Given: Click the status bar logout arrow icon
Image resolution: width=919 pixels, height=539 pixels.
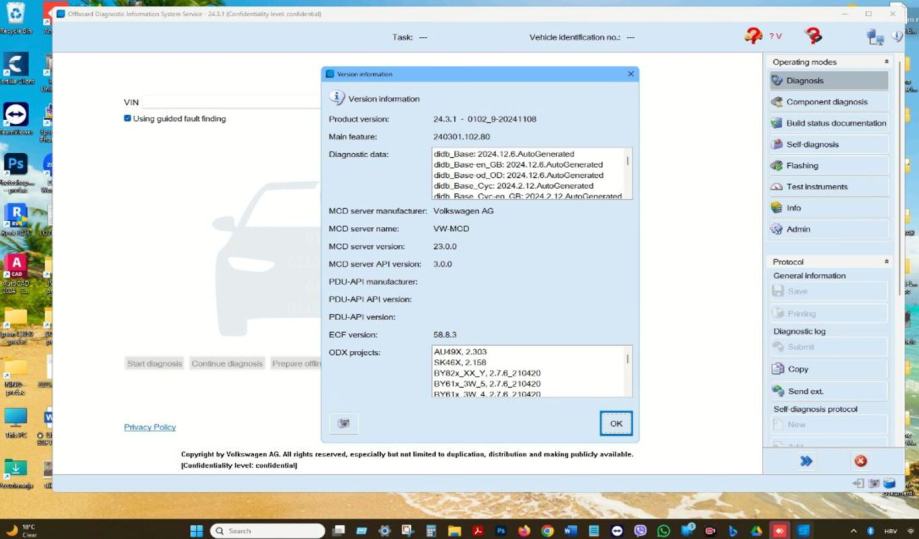Looking at the screenshot, I should pyautogui.click(x=859, y=483).
